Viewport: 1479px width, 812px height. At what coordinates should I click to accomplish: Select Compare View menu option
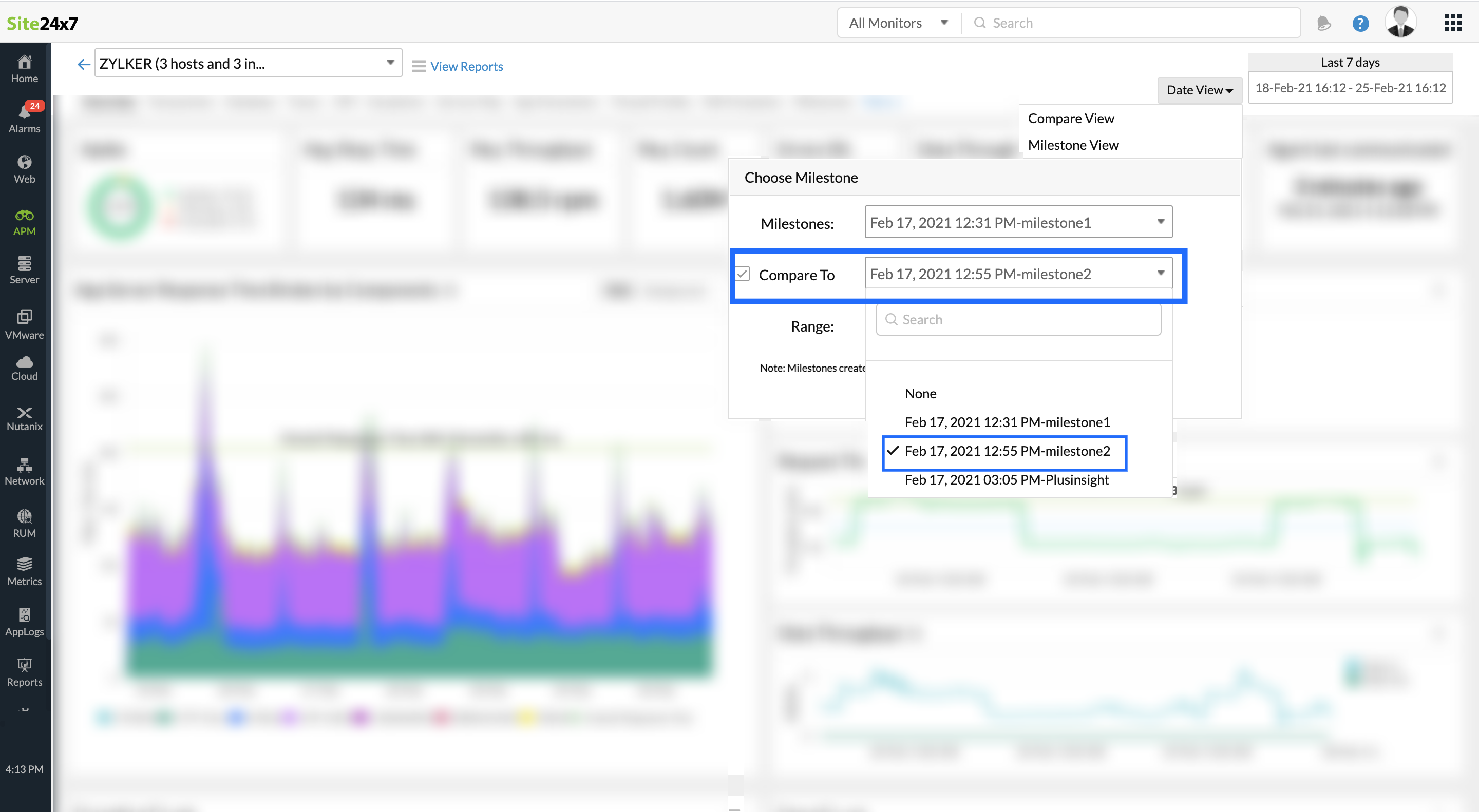pos(1071,118)
